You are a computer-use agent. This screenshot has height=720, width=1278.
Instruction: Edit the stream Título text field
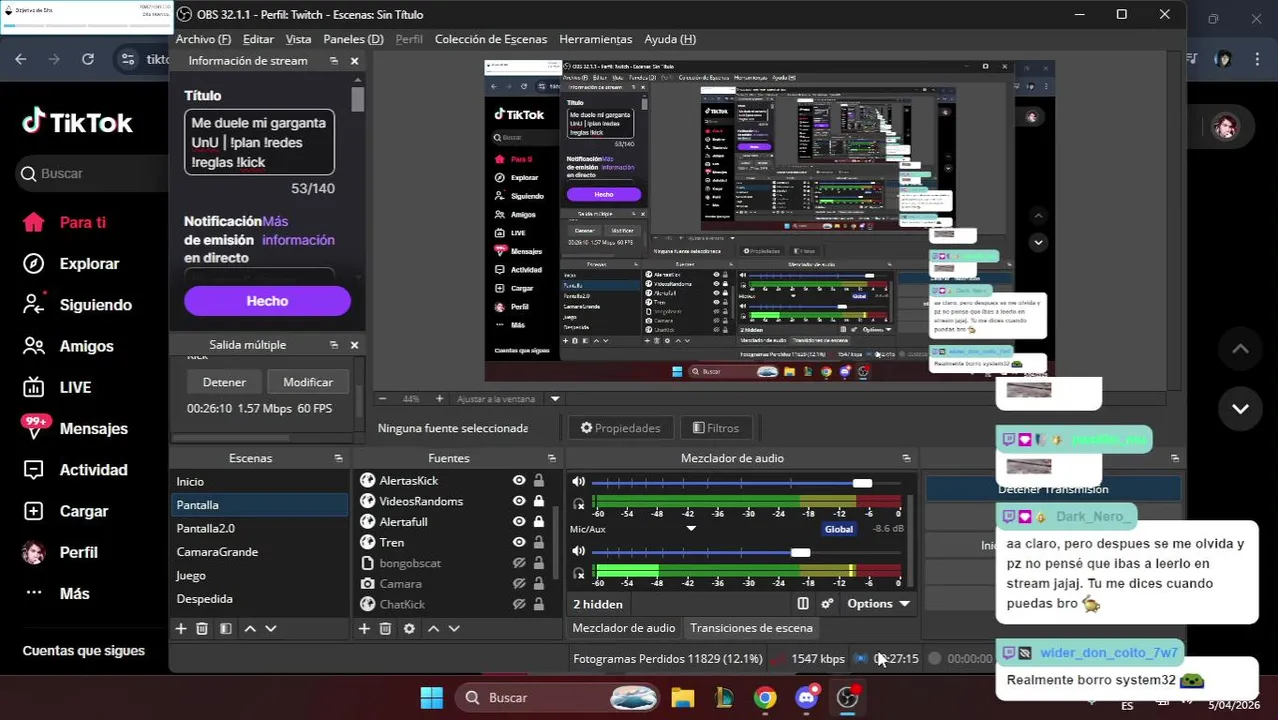tap(259, 142)
